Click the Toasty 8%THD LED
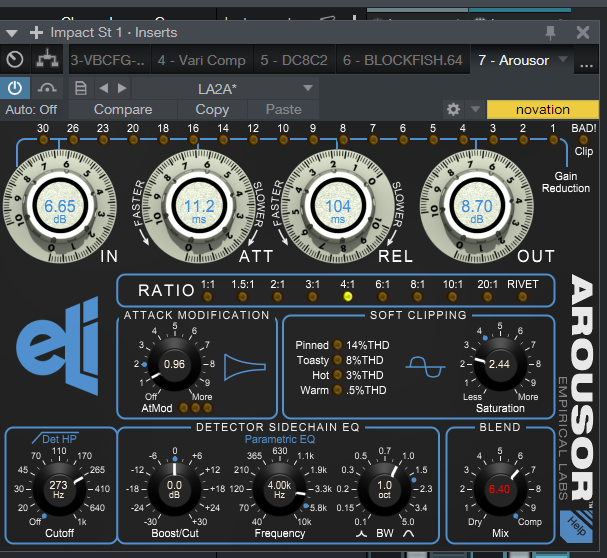 (338, 360)
